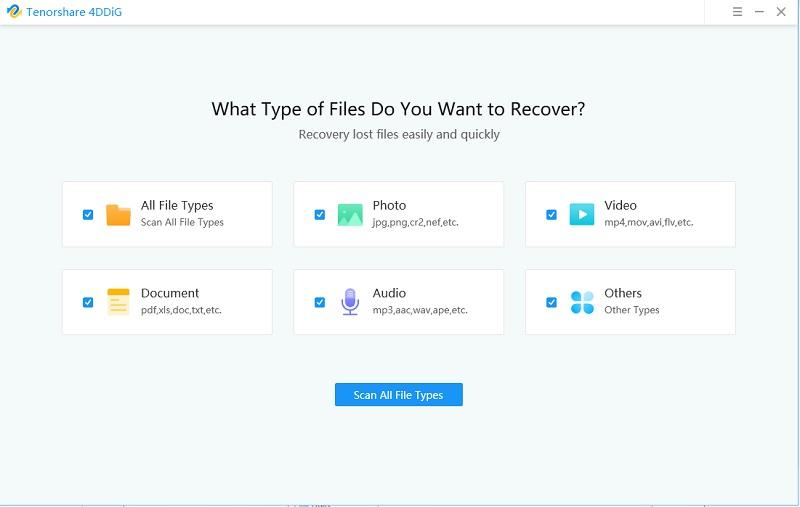
Task: Click the green Photo picture icon
Action: coord(350,215)
